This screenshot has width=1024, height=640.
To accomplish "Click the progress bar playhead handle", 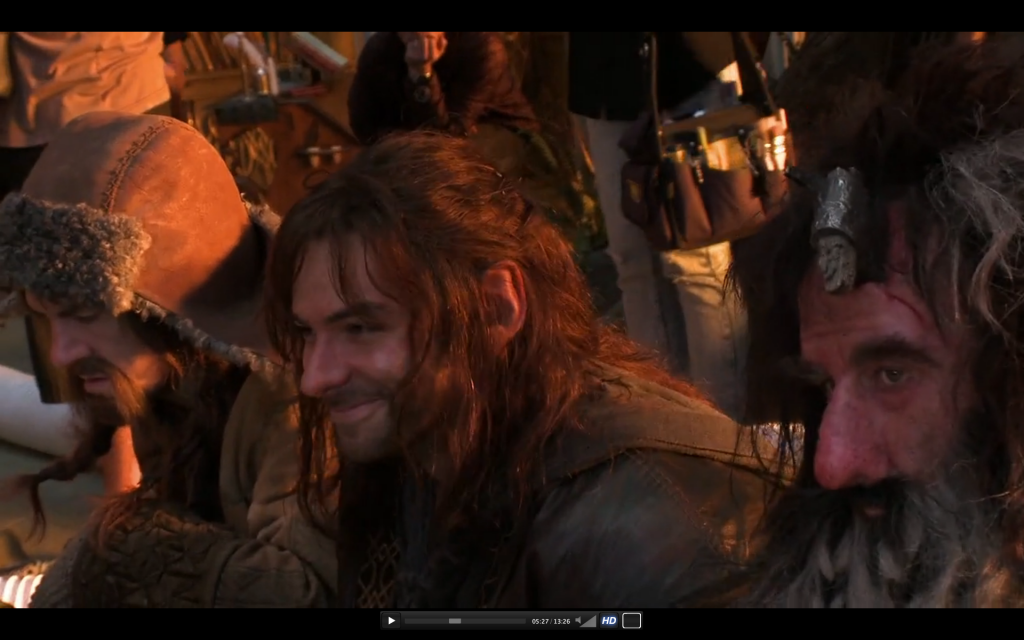I will [x=455, y=621].
